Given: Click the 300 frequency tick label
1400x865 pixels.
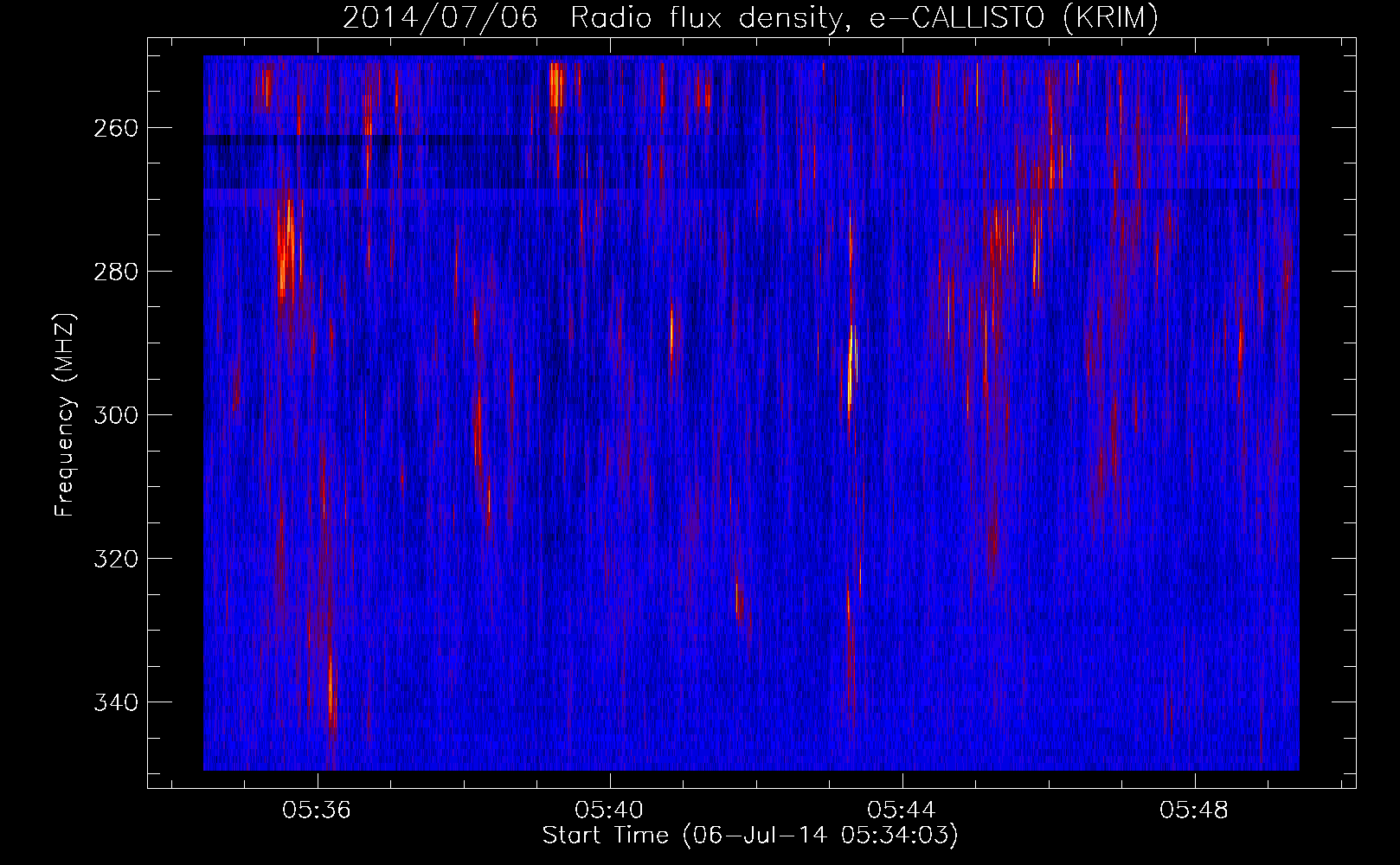Looking at the screenshot, I should tap(114, 415).
